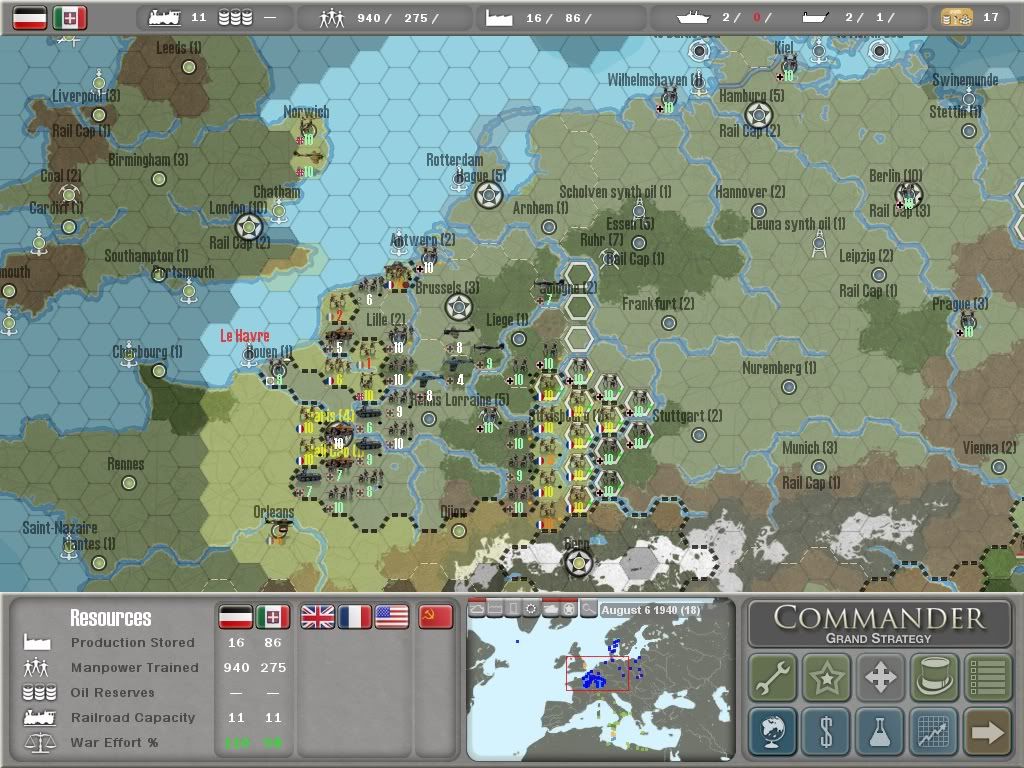1024x768 pixels.
Task: Select the four-arrow move button
Action: [x=880, y=677]
